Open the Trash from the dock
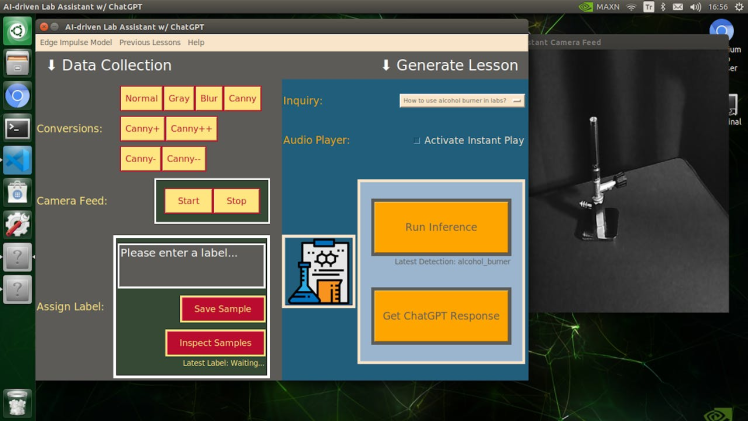 (x=18, y=403)
